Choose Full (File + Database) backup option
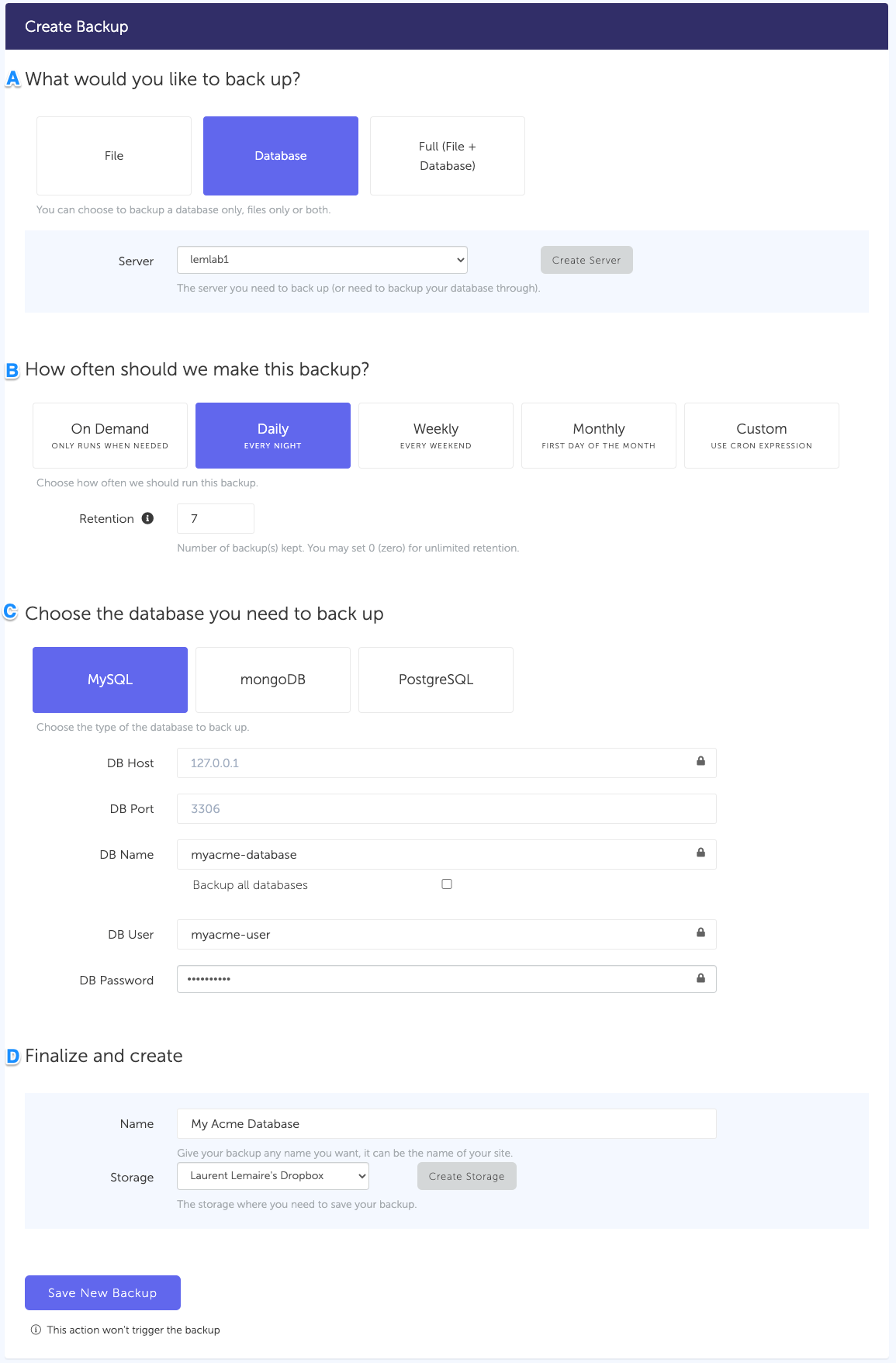 click(448, 156)
